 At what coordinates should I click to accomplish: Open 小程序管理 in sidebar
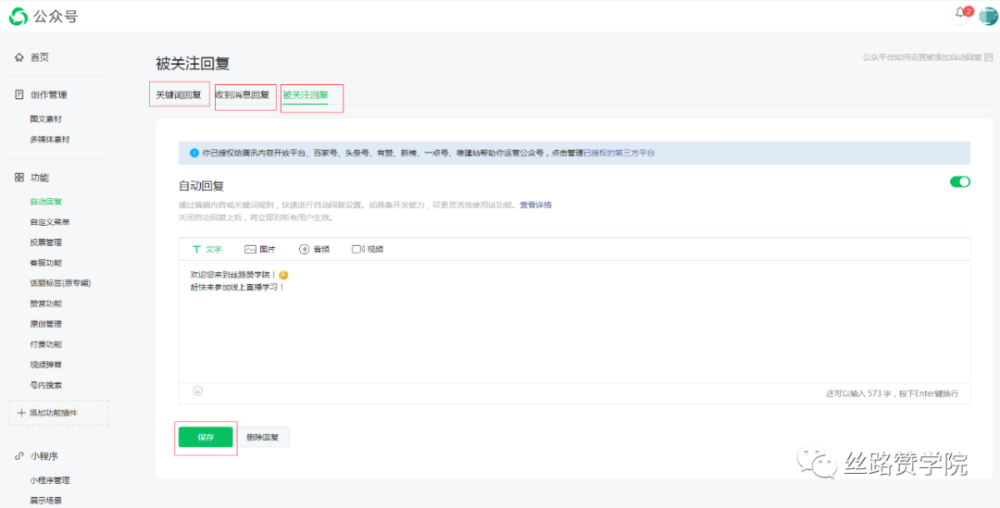click(50, 481)
